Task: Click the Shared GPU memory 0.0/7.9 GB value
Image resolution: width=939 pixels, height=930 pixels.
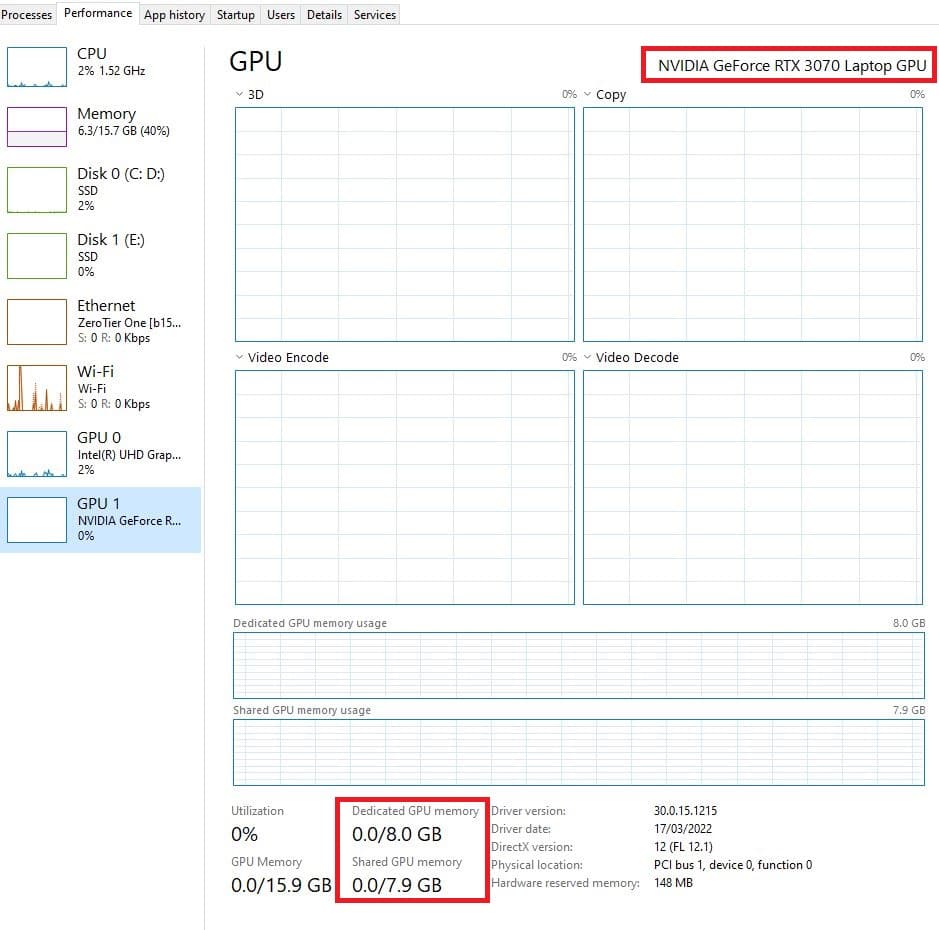Action: pyautogui.click(x=396, y=885)
